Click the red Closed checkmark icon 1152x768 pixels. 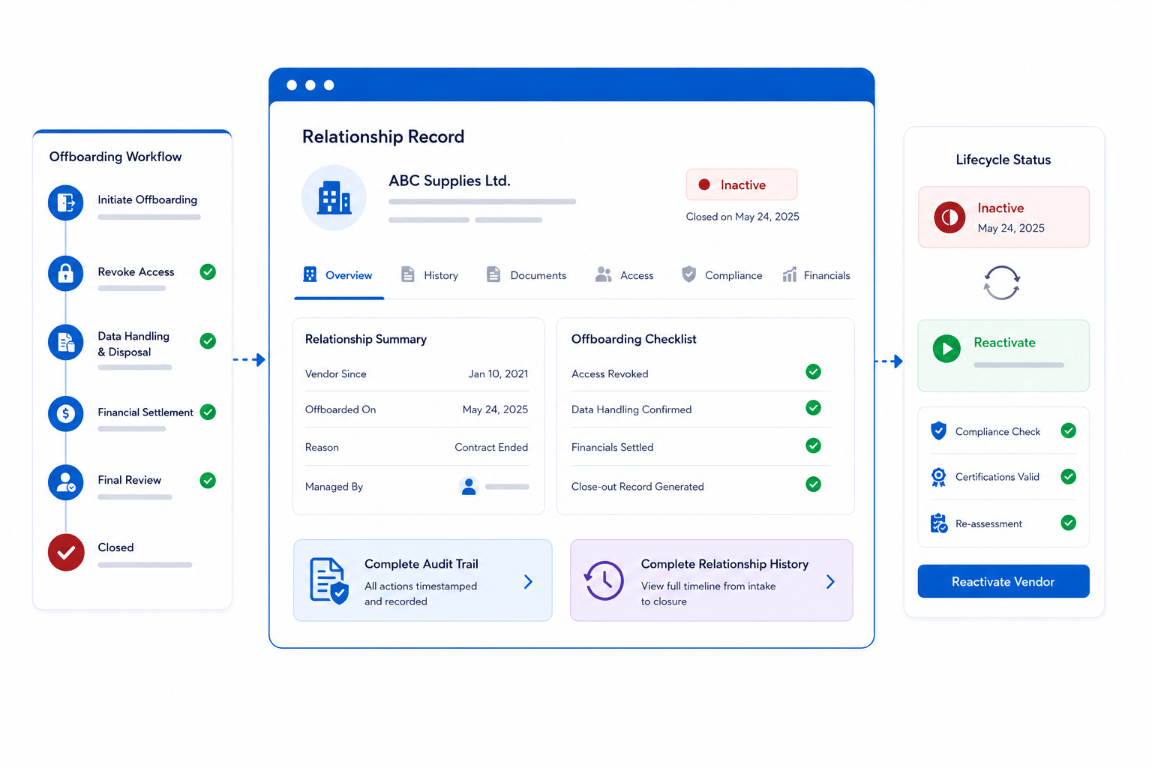click(x=65, y=553)
